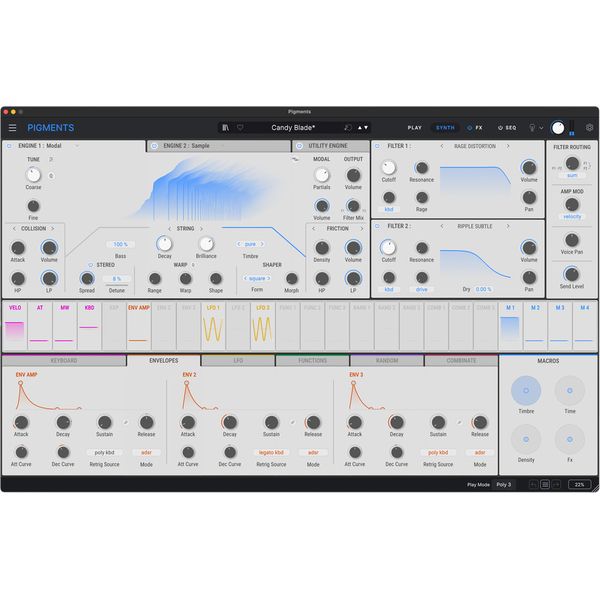Click the undo arrow in the status bar
This screenshot has height=600, width=600.
(533, 484)
